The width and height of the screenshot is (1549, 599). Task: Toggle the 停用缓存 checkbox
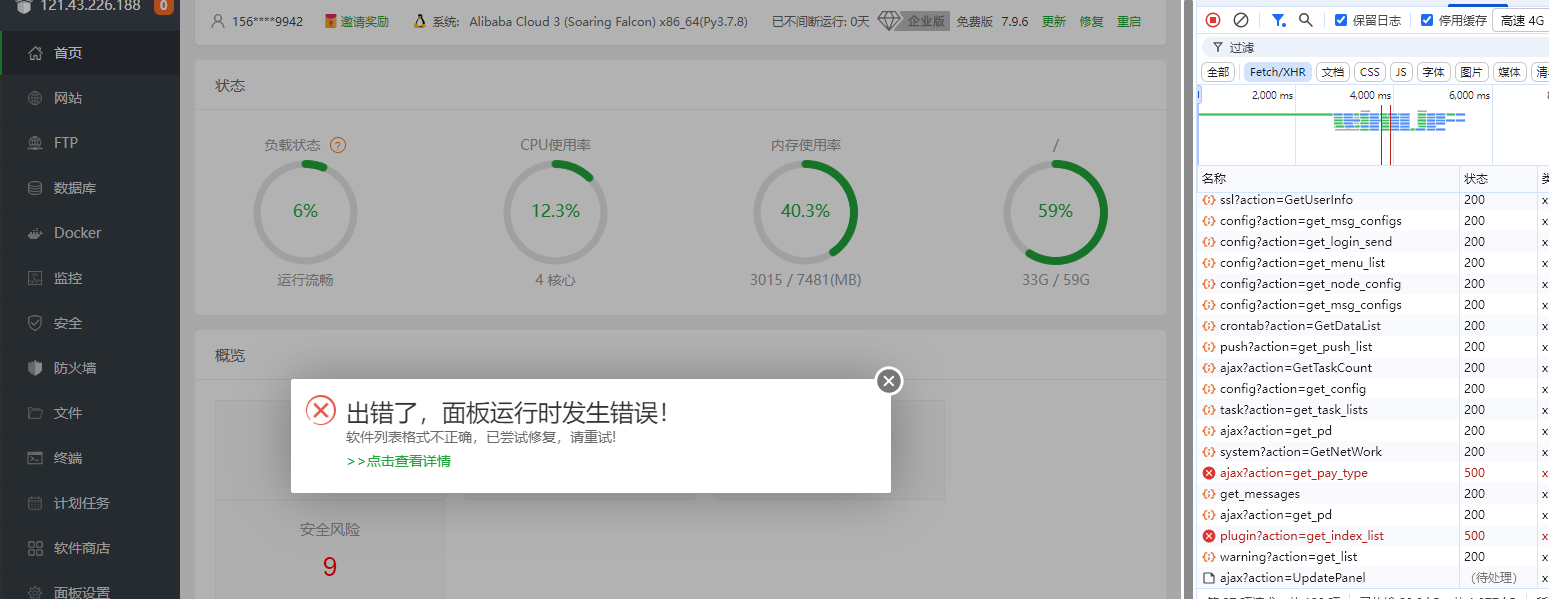click(1427, 20)
